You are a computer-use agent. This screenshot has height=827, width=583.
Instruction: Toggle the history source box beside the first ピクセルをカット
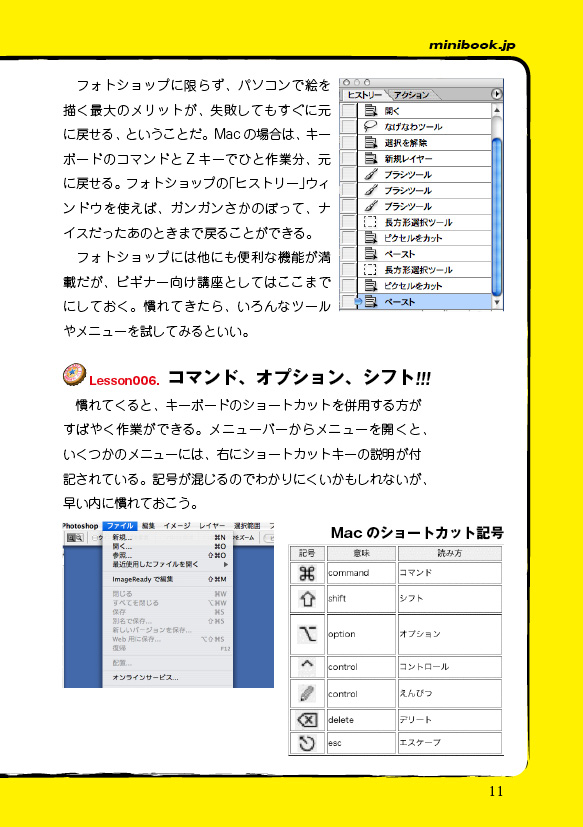pos(348,238)
